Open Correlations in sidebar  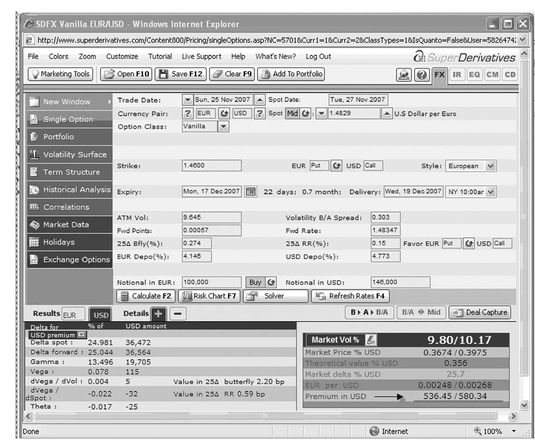(x=70, y=207)
